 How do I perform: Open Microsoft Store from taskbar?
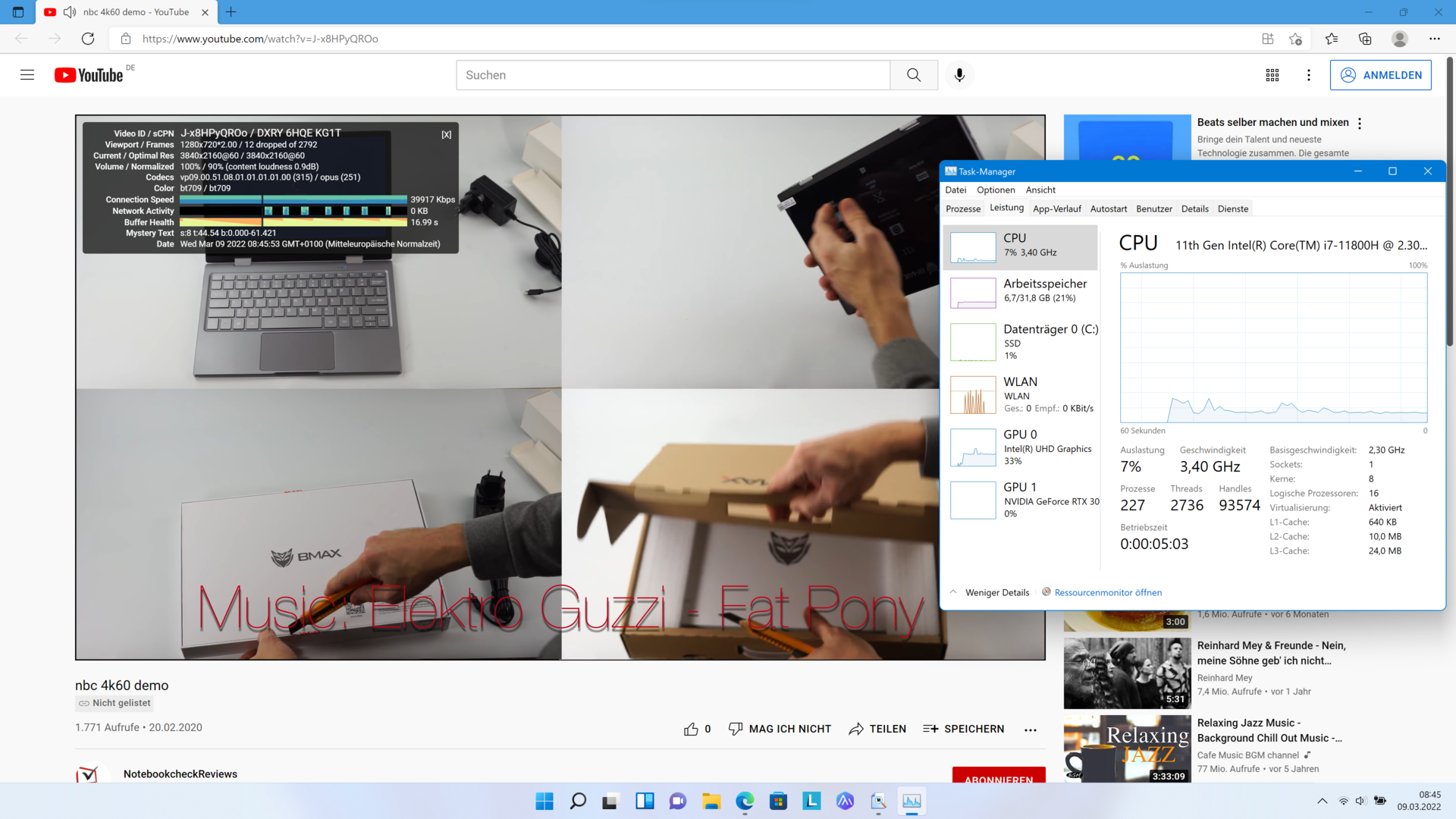[778, 801]
